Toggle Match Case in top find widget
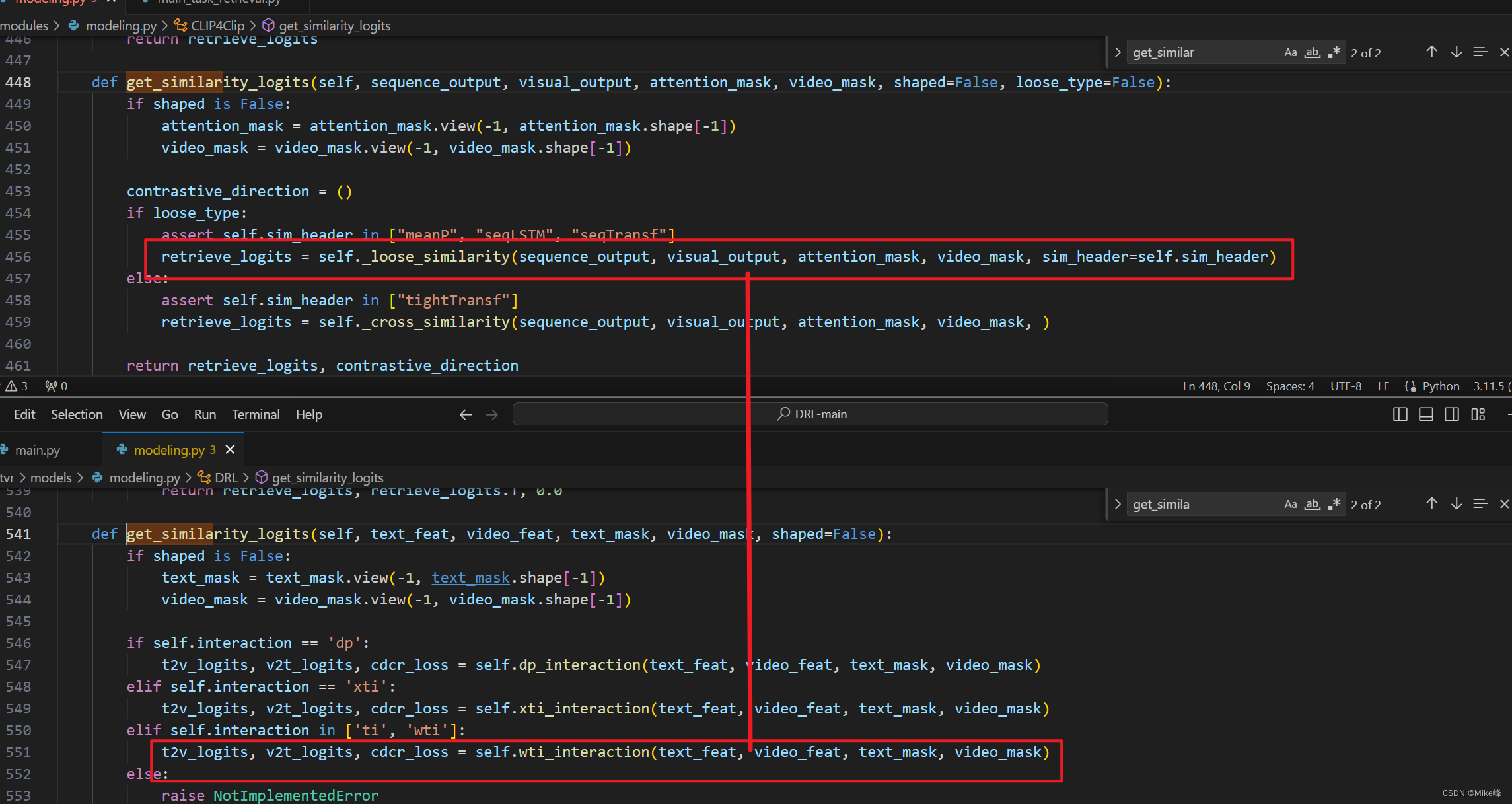 click(x=1290, y=52)
